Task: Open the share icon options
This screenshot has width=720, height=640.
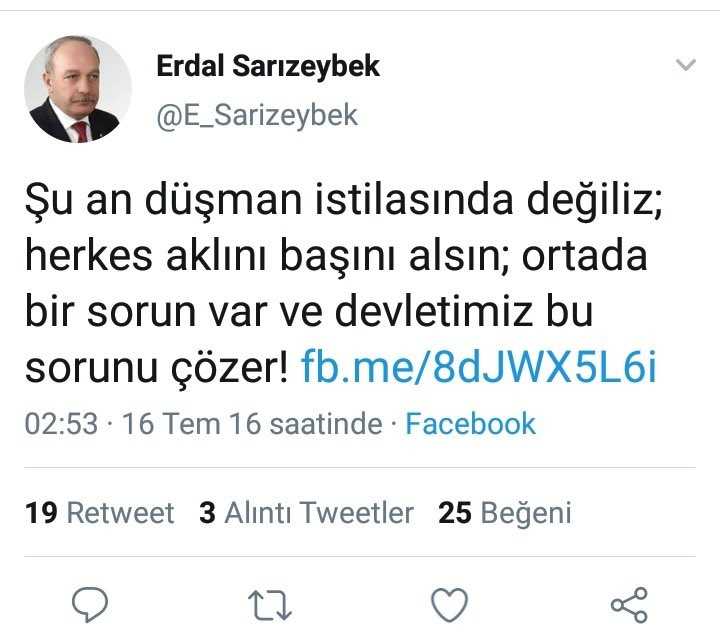Action: tap(629, 605)
